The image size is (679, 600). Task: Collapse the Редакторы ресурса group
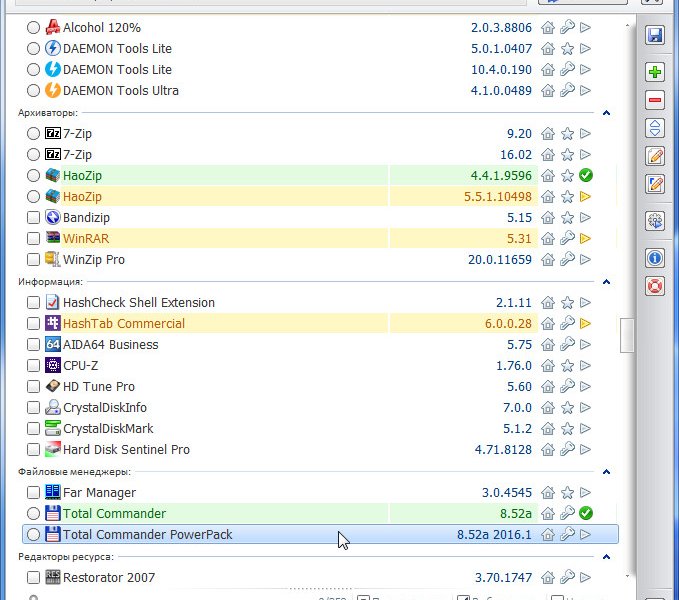[x=606, y=557]
